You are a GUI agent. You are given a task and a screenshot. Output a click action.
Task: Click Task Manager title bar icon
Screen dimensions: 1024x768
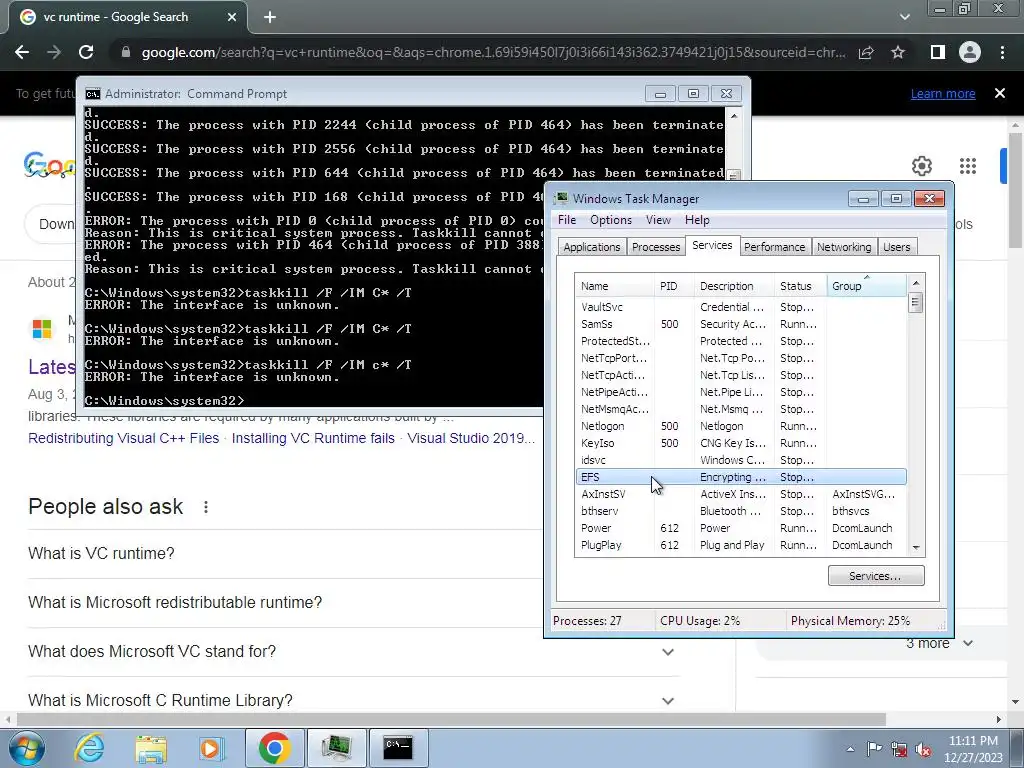pyautogui.click(x=561, y=198)
